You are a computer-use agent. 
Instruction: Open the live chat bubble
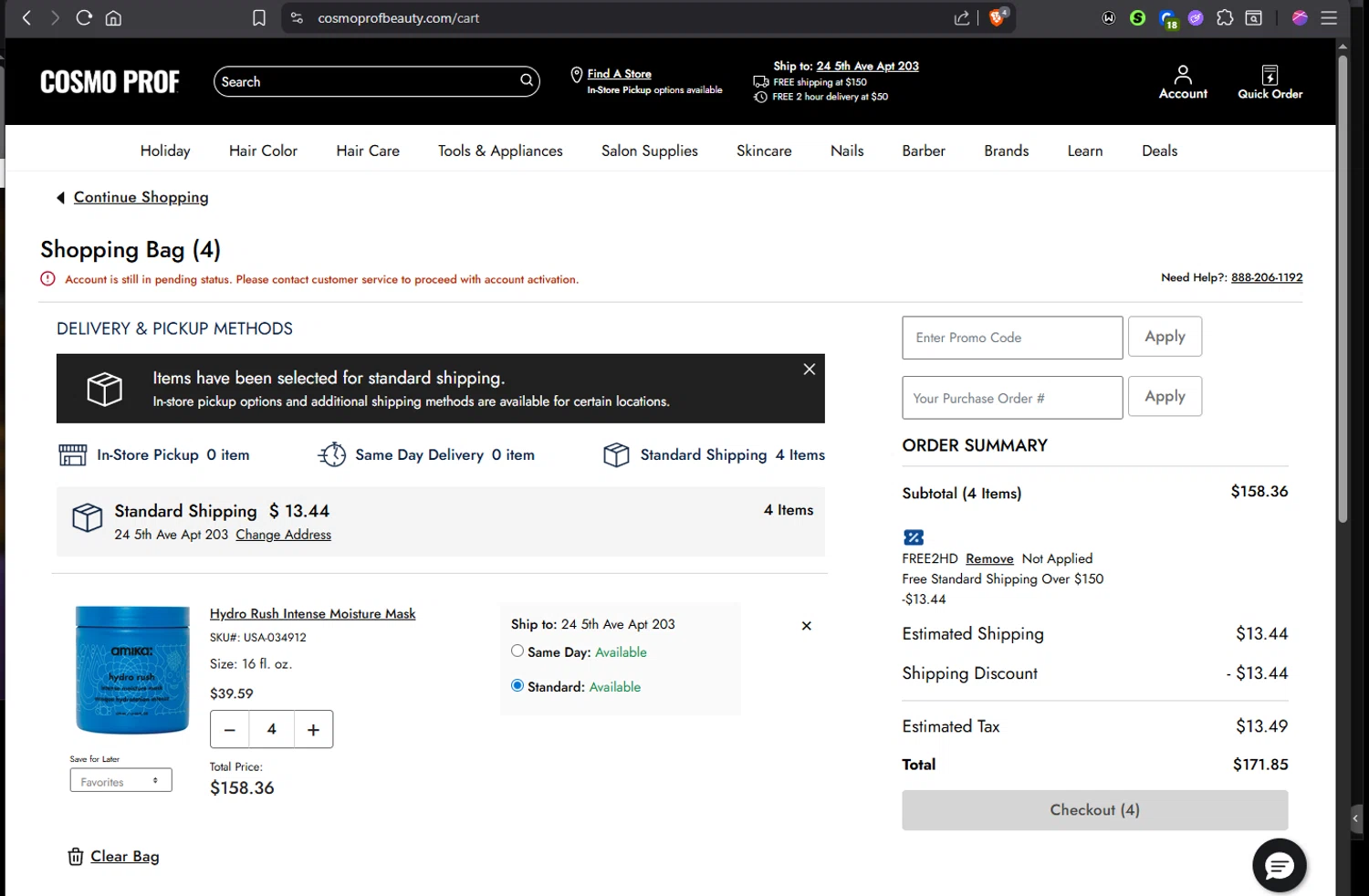click(x=1279, y=865)
